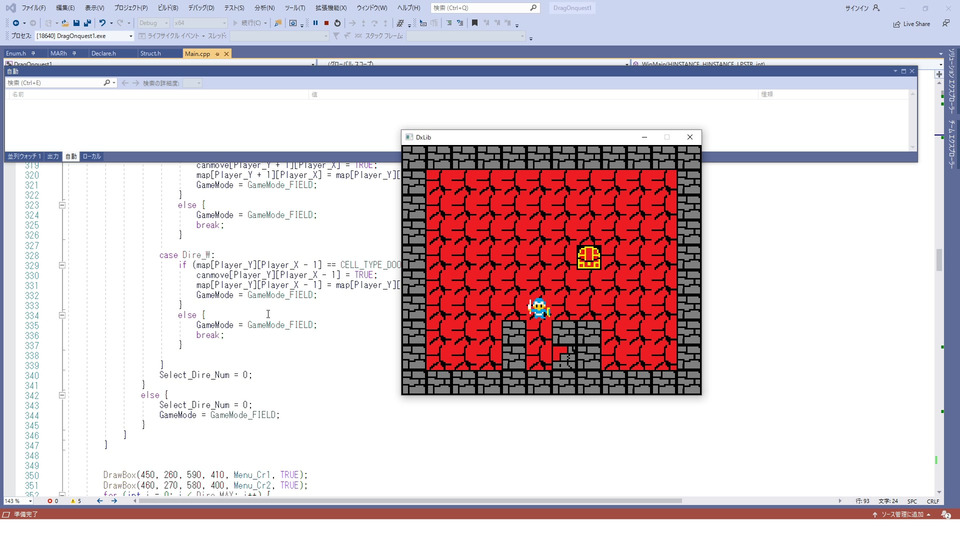Click the Save file icon
The image size is (960, 540).
pos(77,23)
